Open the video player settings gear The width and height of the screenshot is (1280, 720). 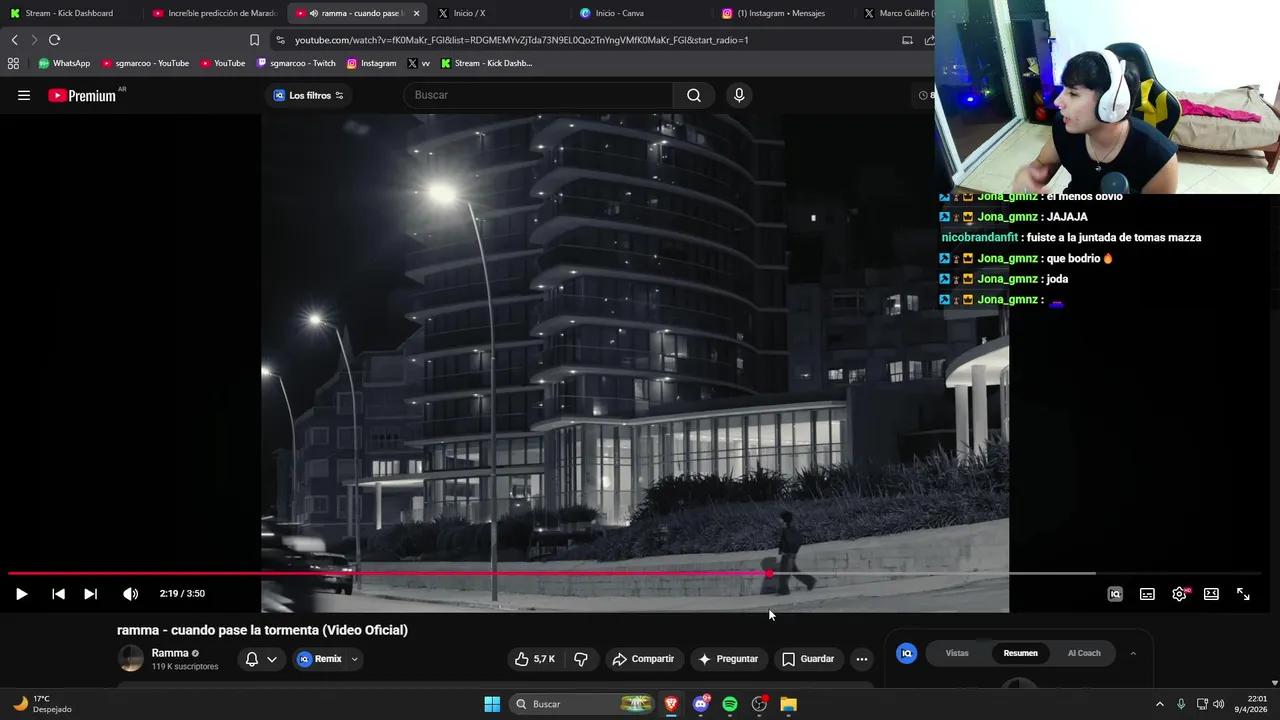click(1180, 594)
